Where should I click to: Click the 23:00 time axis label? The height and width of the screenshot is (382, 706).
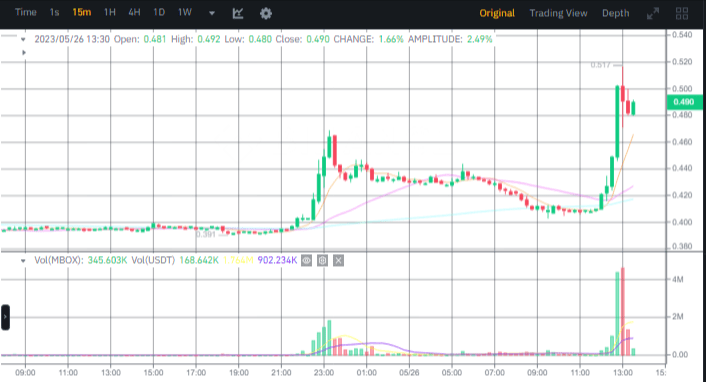(324, 373)
